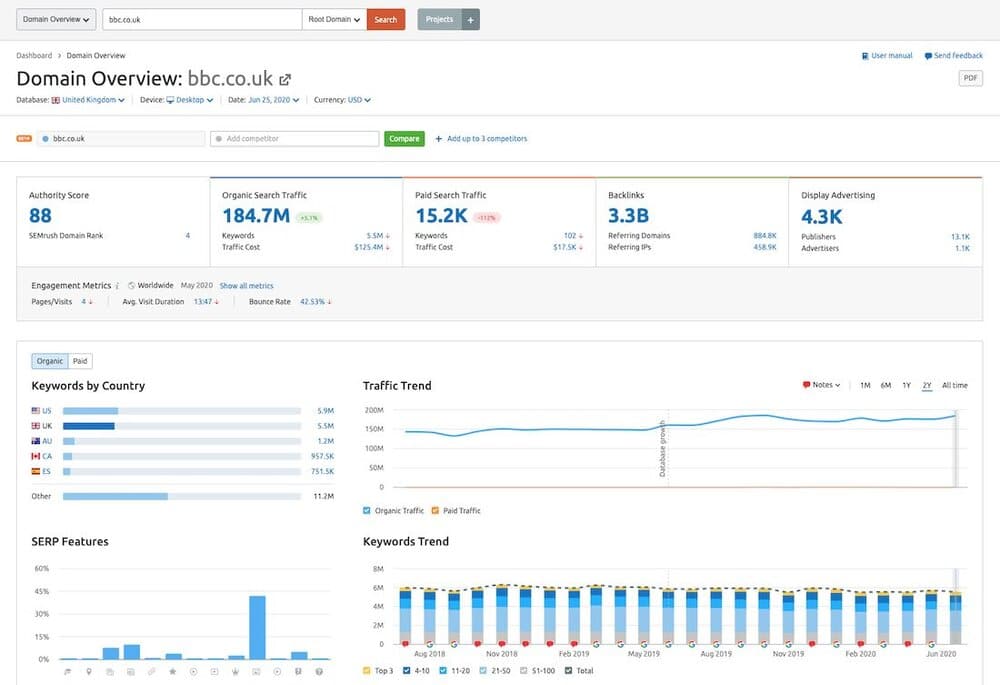Click the red Notes flag icon

806,385
